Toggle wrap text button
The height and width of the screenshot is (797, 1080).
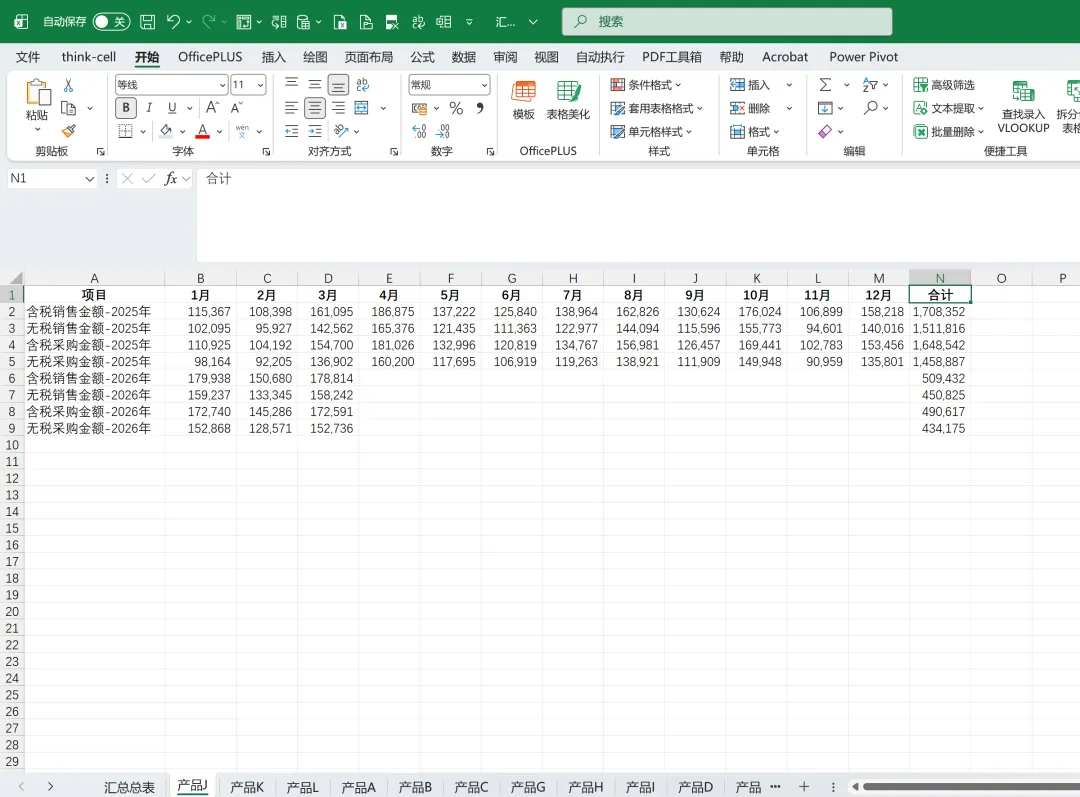coord(362,85)
